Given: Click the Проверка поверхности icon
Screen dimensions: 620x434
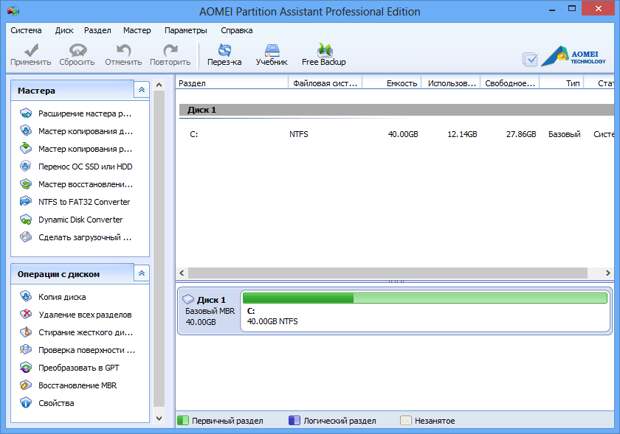Looking at the screenshot, I should 26,350.
